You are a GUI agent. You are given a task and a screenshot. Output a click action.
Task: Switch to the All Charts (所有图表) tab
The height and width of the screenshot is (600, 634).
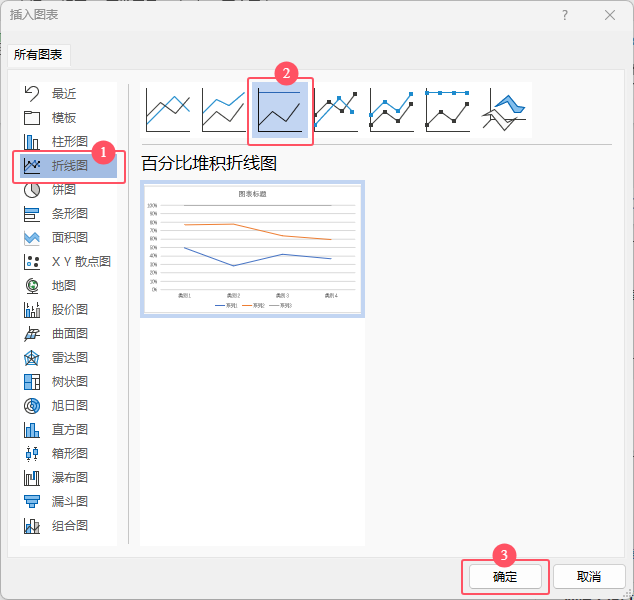click(x=38, y=55)
